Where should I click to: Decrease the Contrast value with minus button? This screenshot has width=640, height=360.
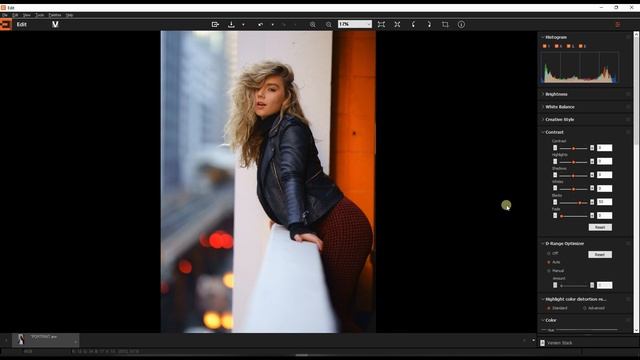555,148
